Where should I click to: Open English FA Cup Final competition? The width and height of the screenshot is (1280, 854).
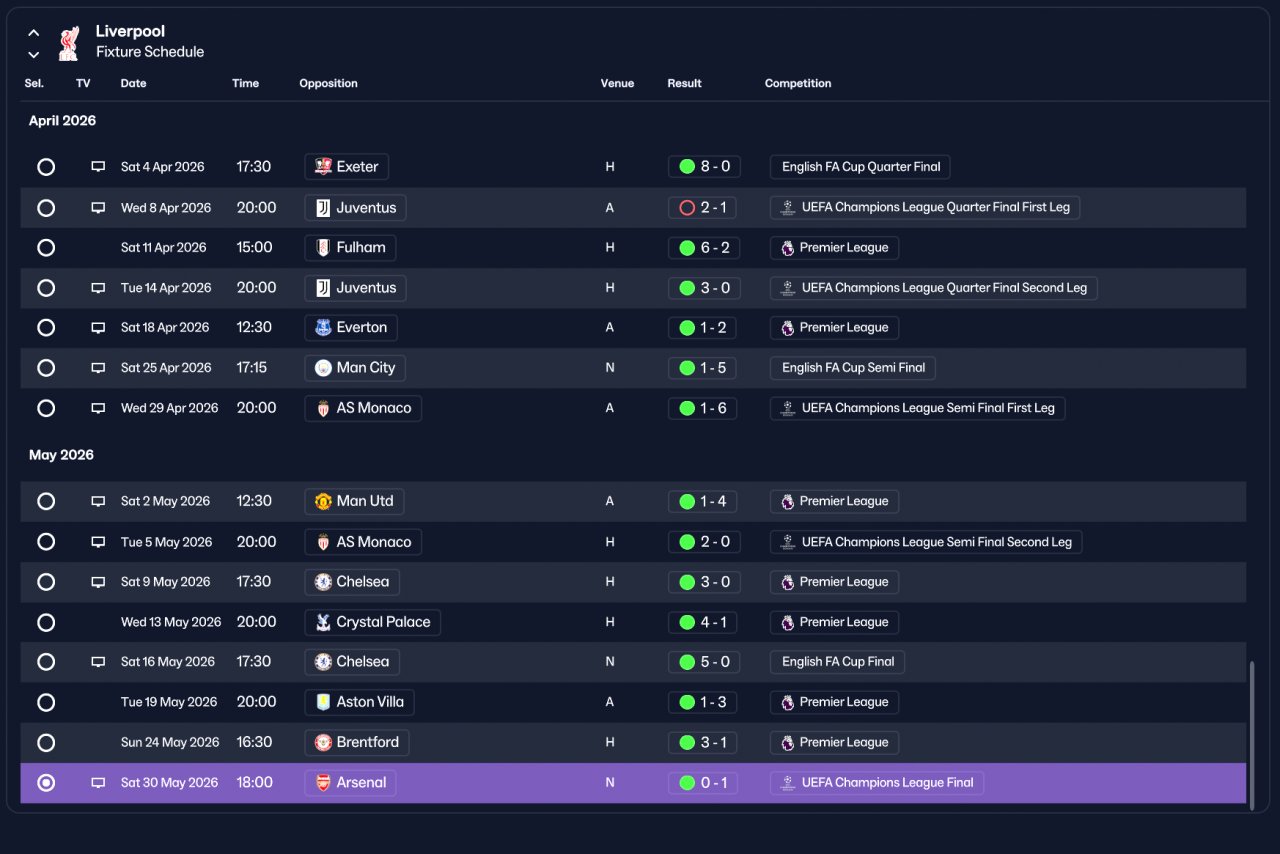click(x=838, y=662)
